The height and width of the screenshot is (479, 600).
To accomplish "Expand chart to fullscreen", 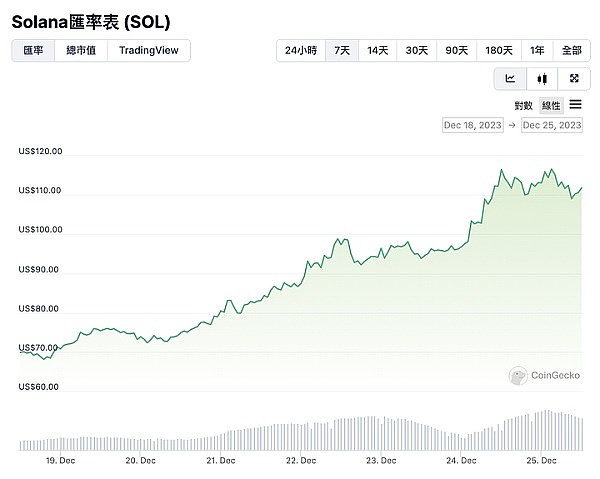I will pyautogui.click(x=573, y=78).
